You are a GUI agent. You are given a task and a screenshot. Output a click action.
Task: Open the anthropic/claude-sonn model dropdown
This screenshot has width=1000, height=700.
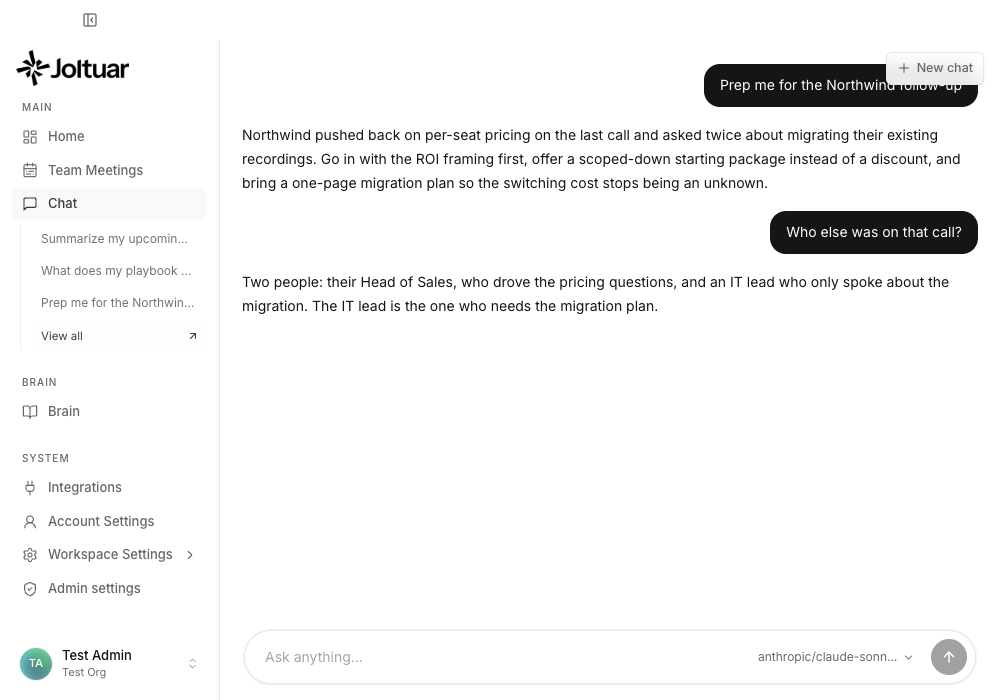click(x=835, y=657)
